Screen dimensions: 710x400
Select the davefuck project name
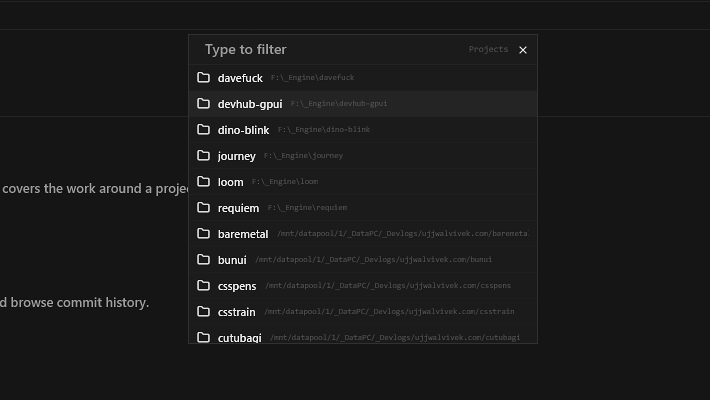240,78
